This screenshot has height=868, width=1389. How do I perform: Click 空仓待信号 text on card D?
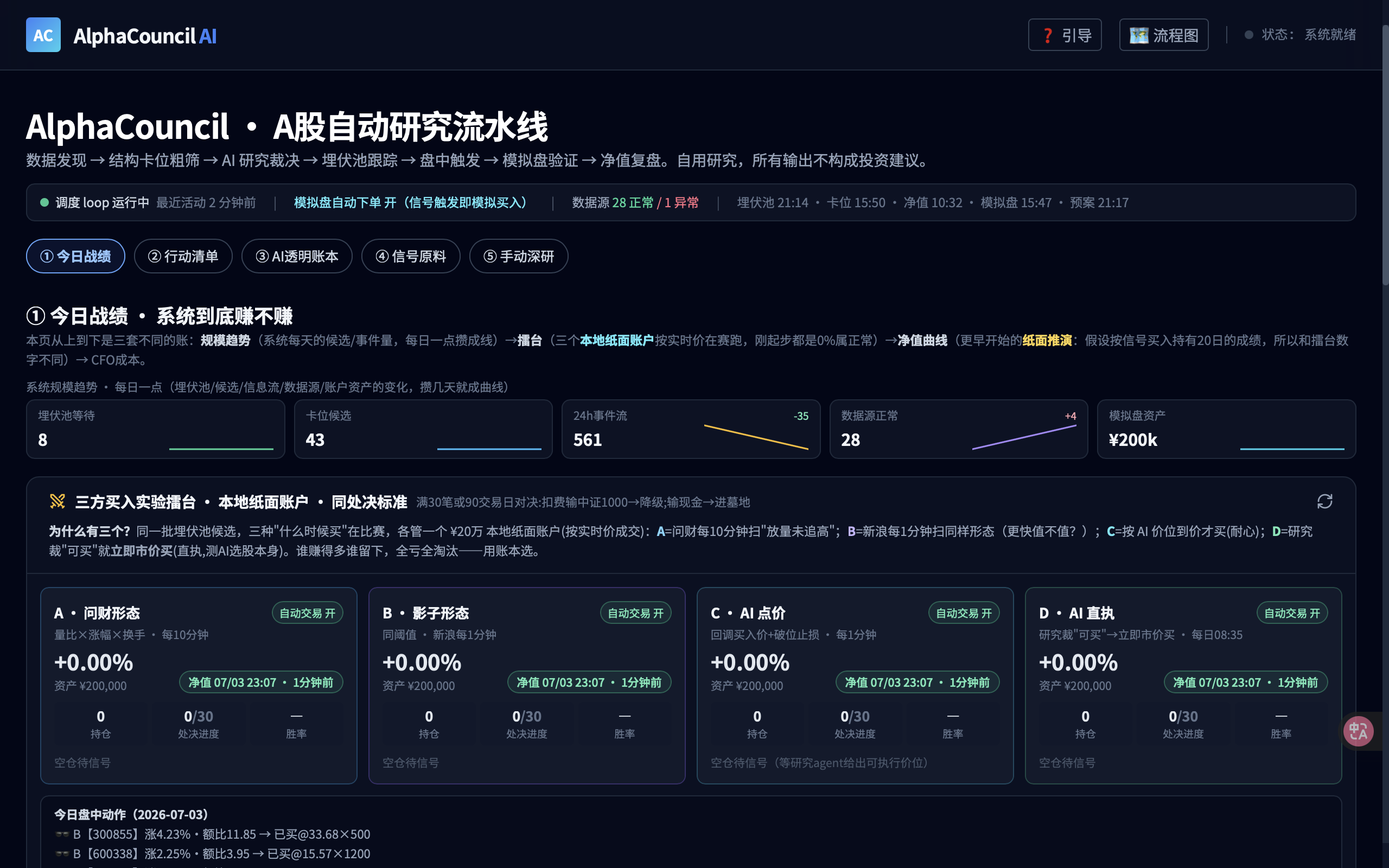[1067, 763]
